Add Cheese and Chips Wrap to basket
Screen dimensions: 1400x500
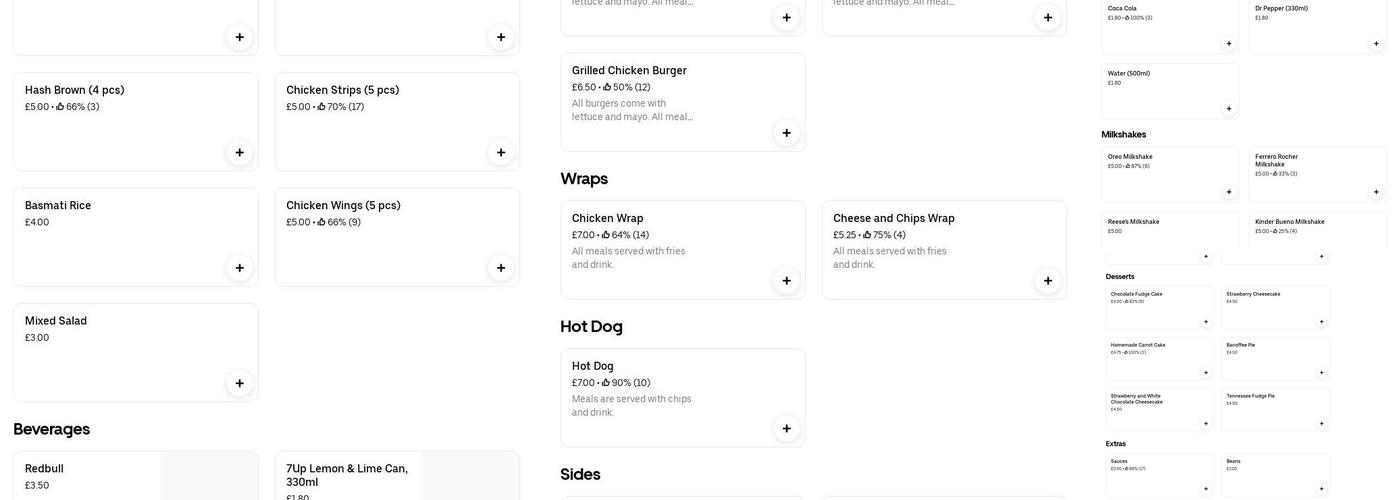(1048, 281)
